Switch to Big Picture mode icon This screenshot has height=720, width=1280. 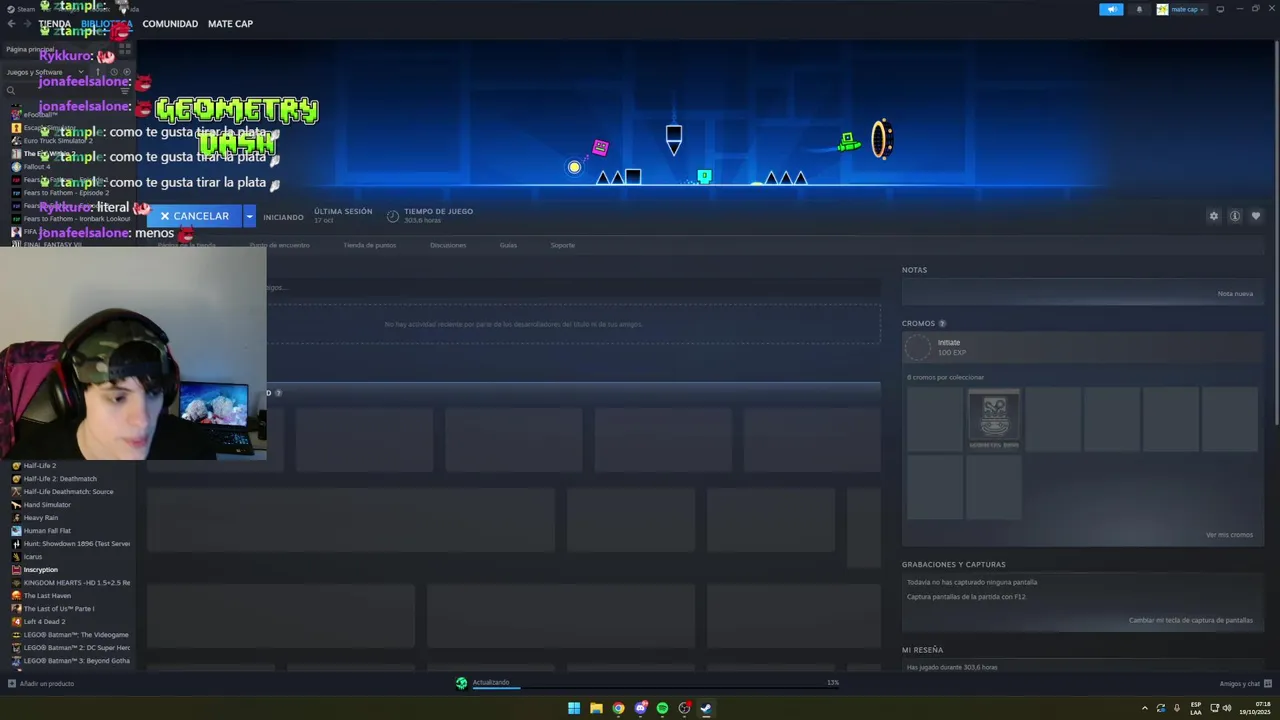(x=1220, y=9)
